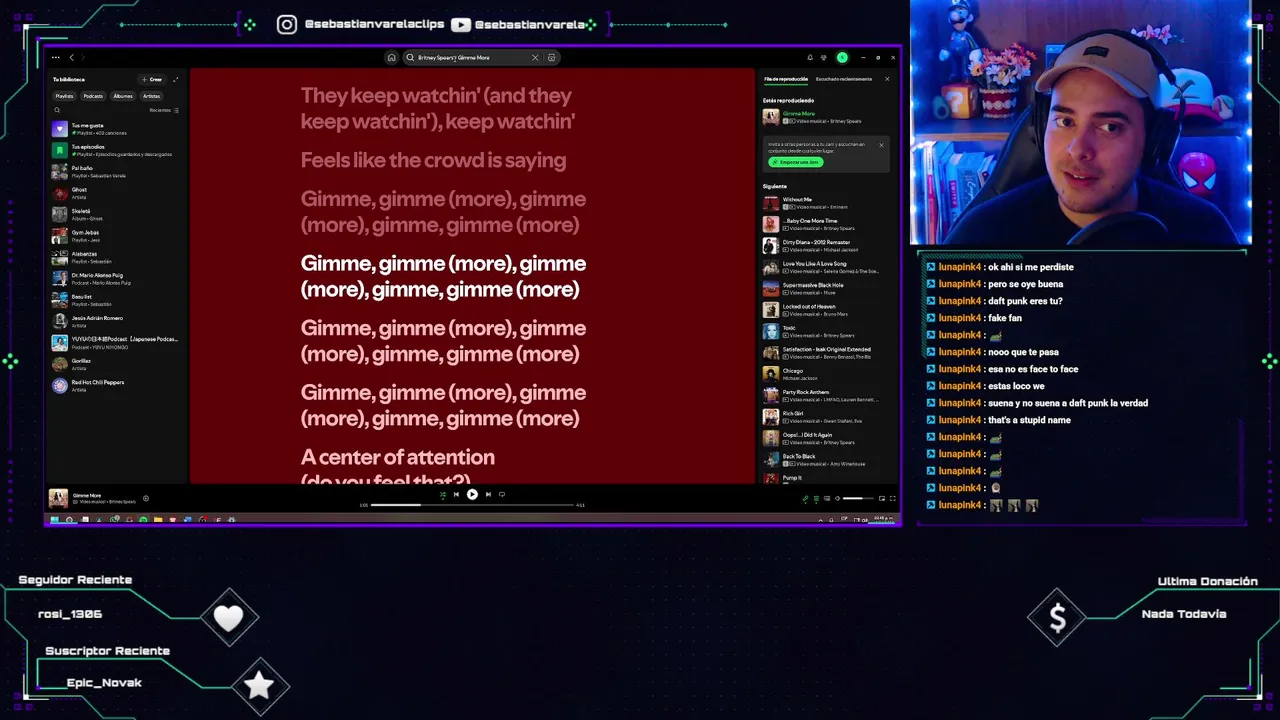Search in library using magnifier icon

coord(57,110)
